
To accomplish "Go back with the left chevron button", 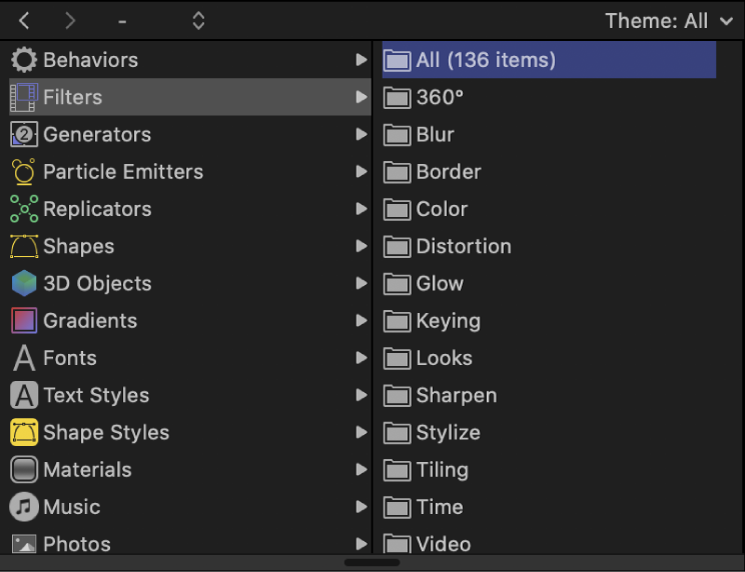I will [x=25, y=21].
